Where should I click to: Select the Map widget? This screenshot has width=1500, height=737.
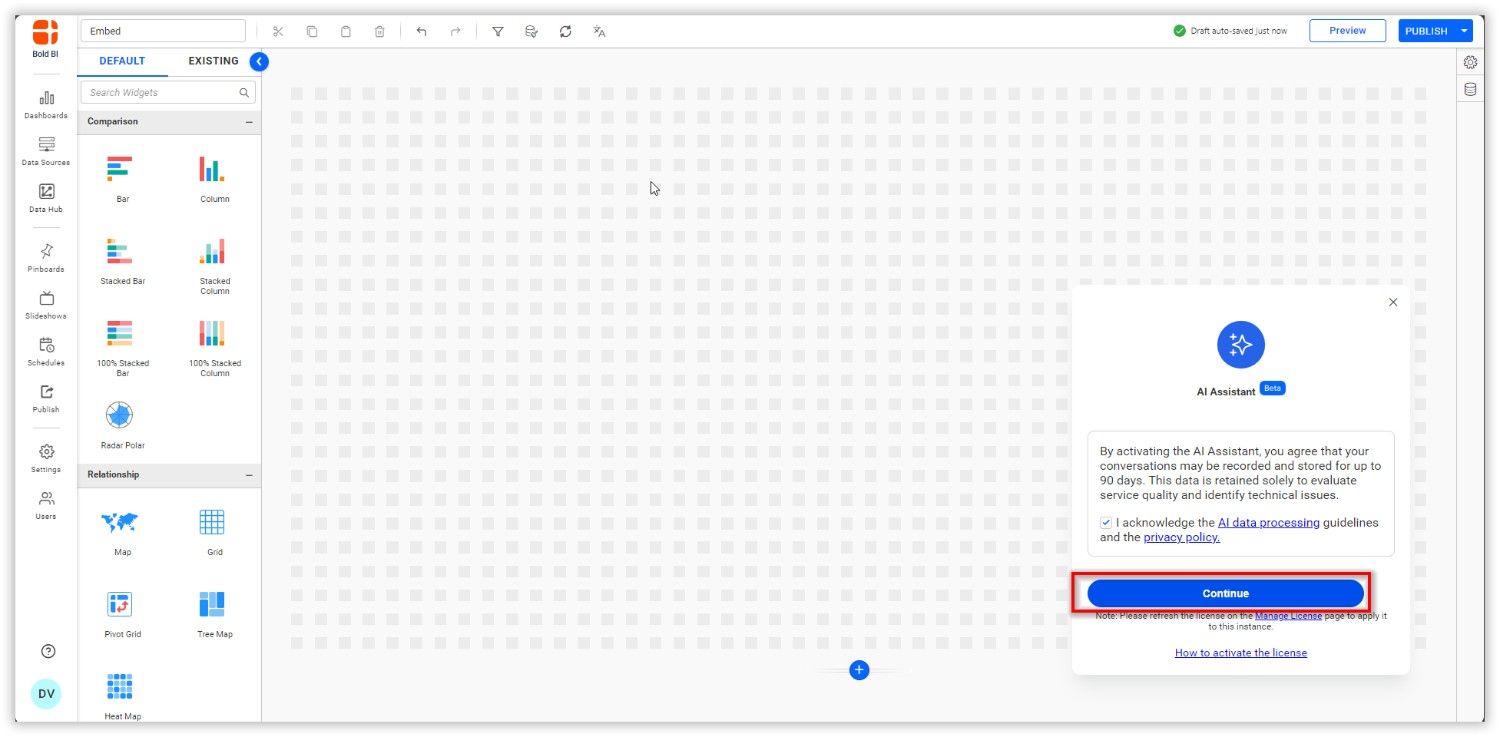(121, 531)
